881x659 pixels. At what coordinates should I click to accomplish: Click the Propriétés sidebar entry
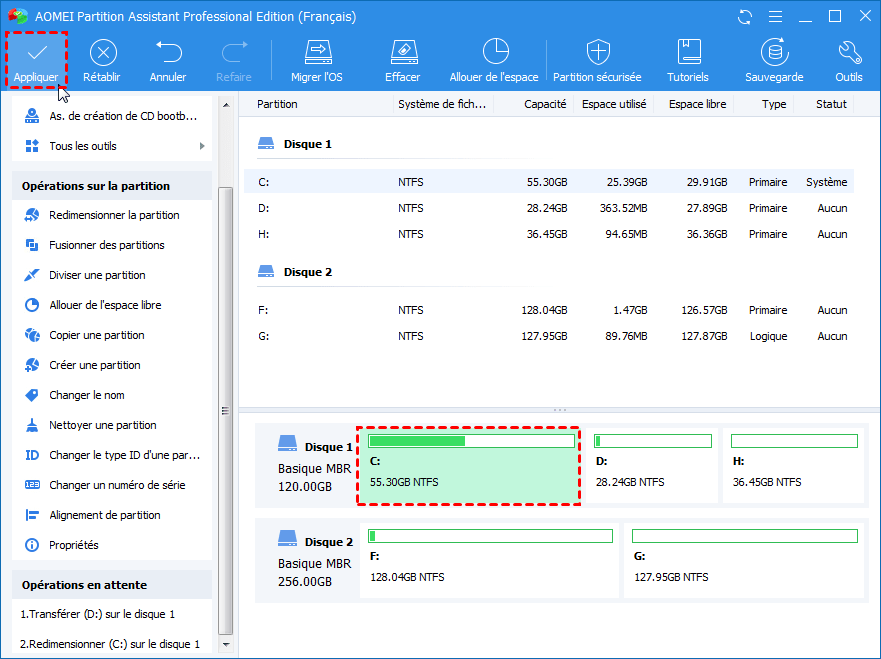click(74, 545)
